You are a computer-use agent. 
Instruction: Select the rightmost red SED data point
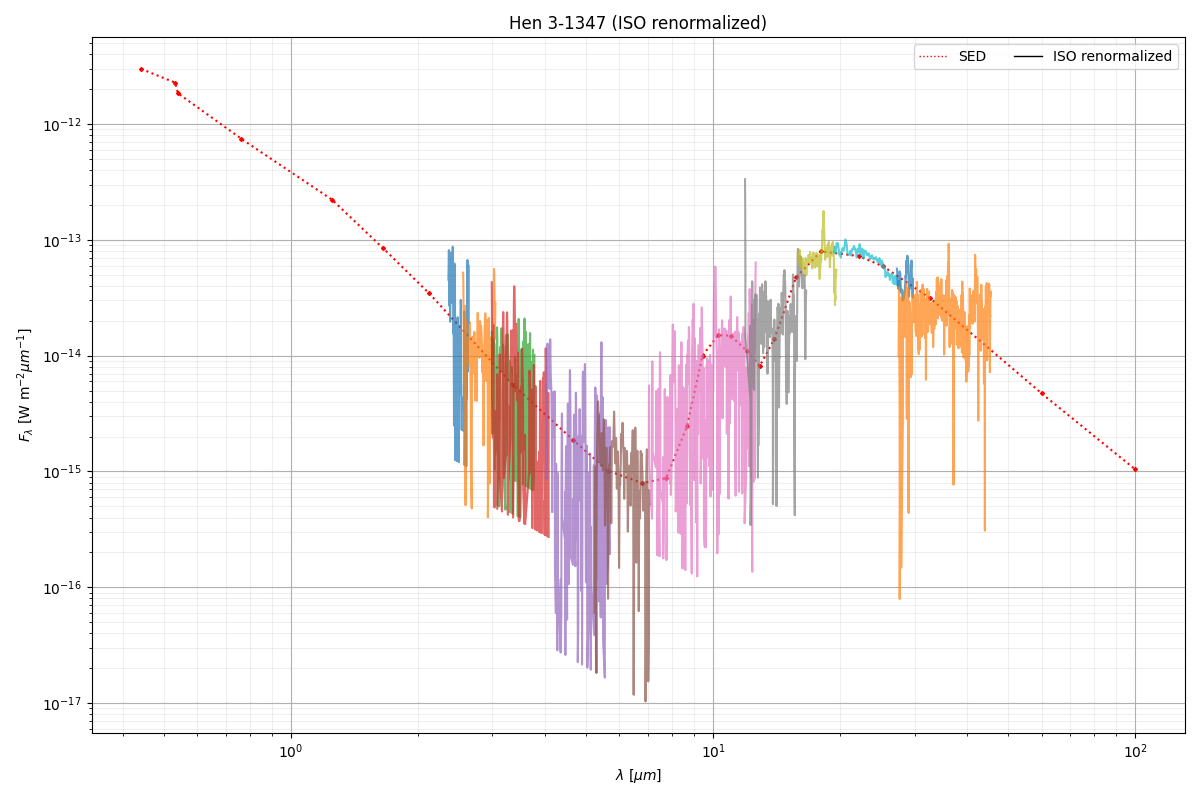pos(1135,469)
